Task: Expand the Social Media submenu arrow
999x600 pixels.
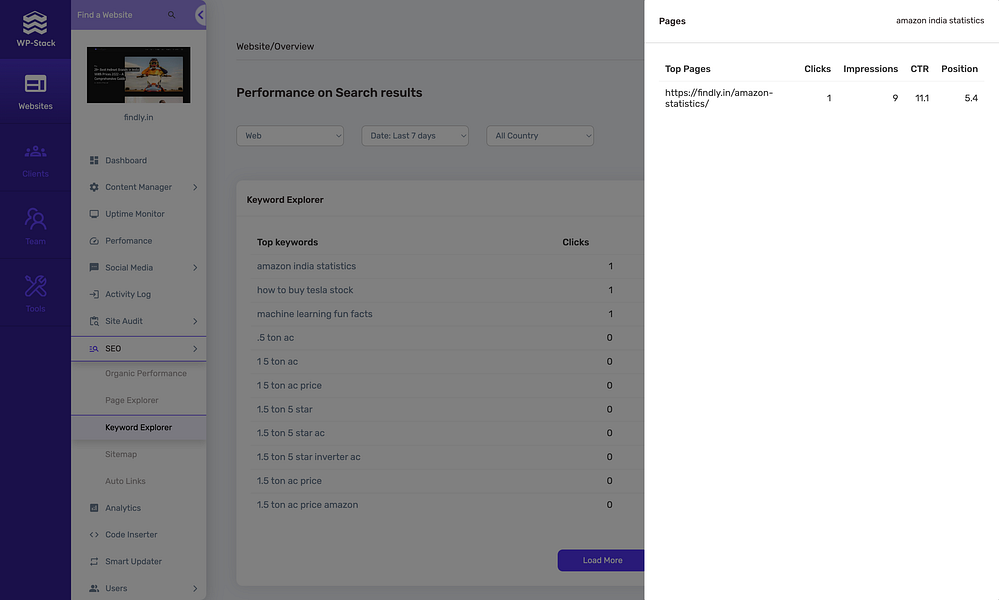Action: pos(195,268)
